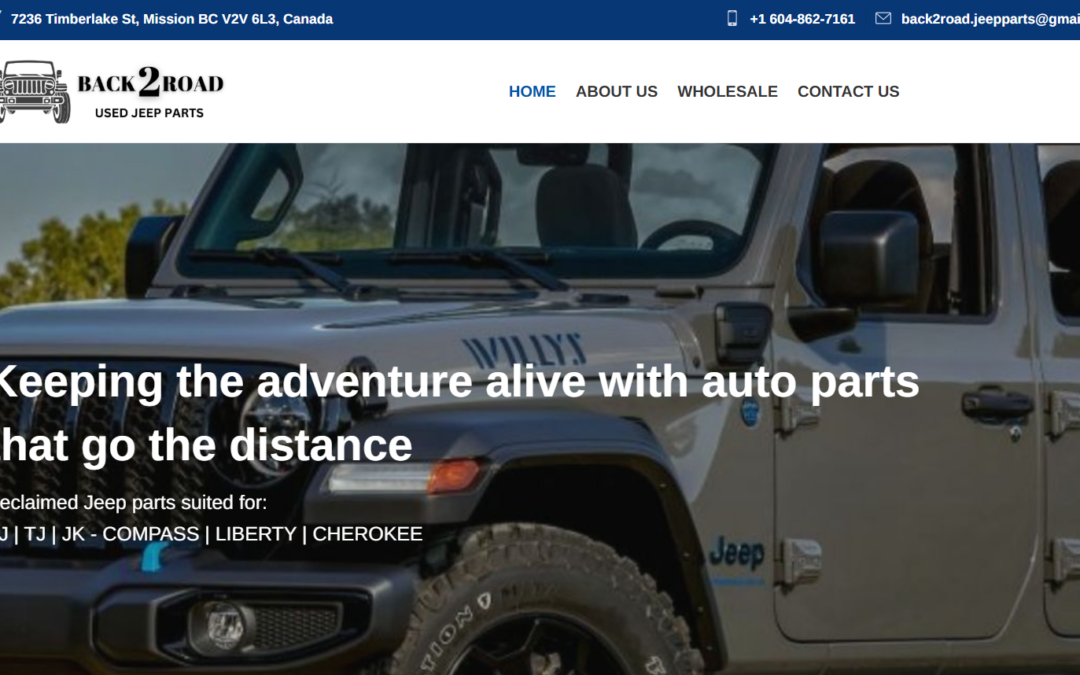Click the Jeep logo illustration
Image resolution: width=1080 pixels, height=675 pixels.
35,92
